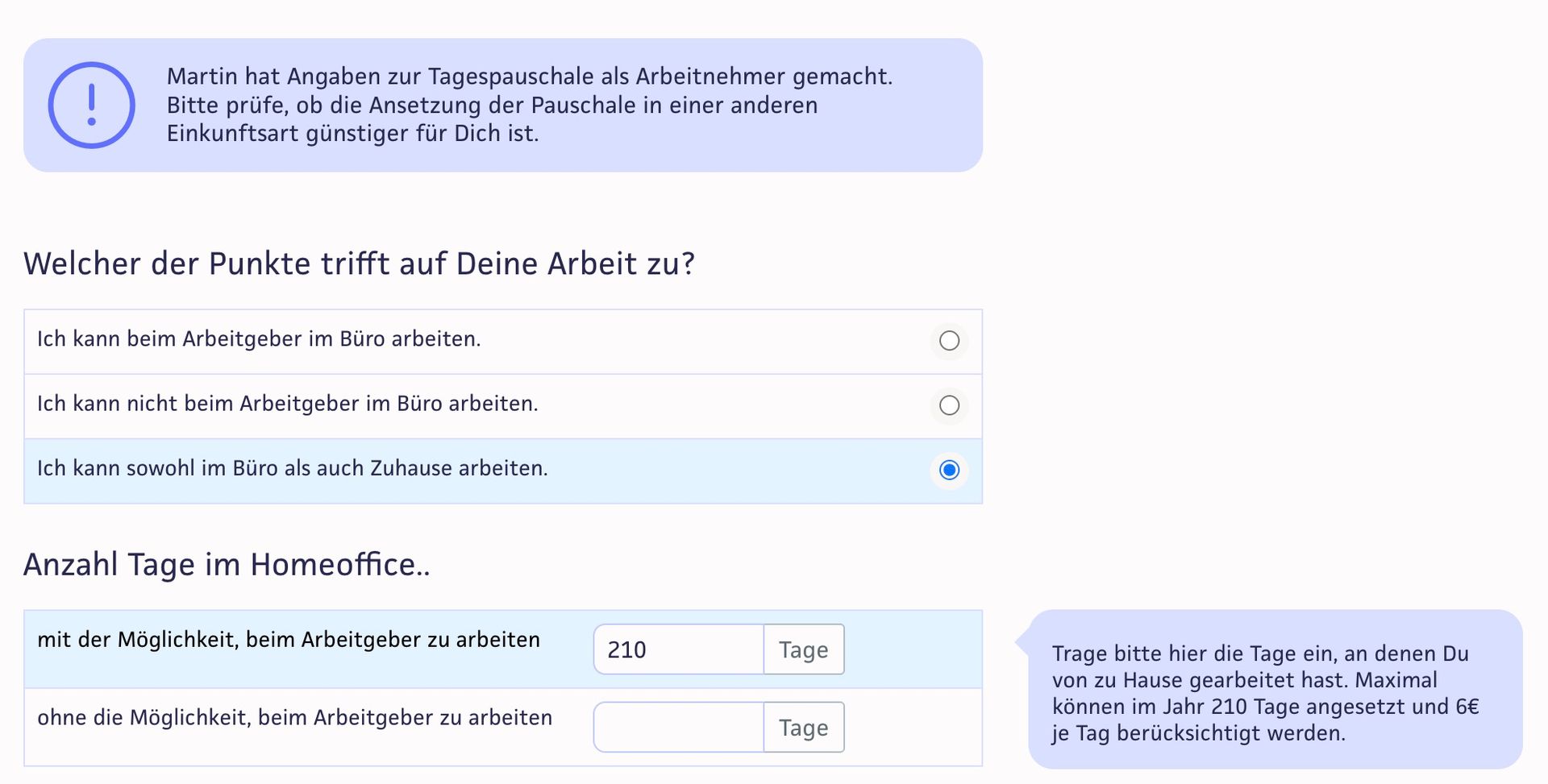Click the exclamation mark notice icon

pyautogui.click(x=91, y=106)
